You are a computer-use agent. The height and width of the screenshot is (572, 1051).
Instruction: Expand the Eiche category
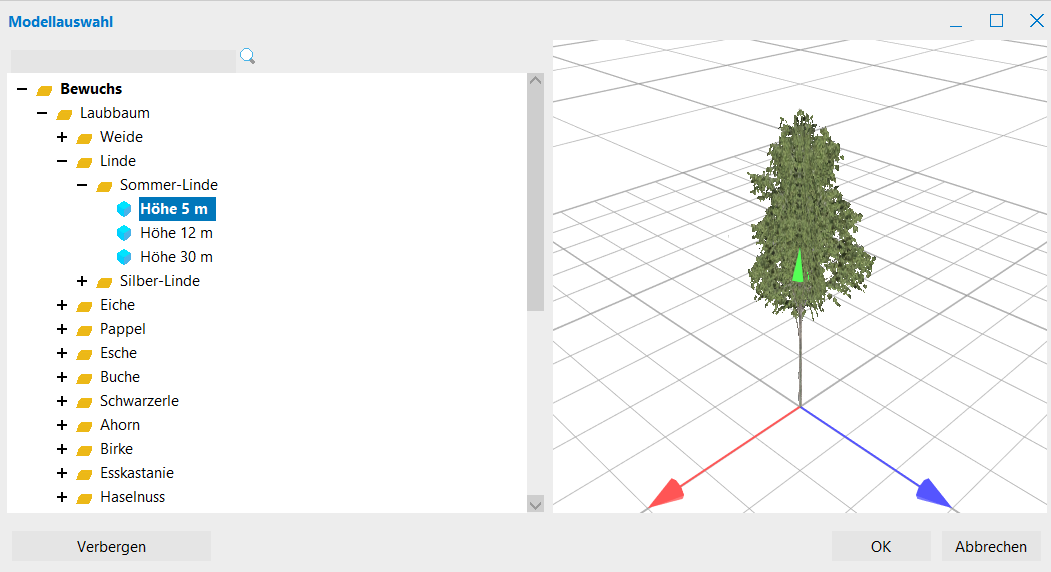point(62,305)
